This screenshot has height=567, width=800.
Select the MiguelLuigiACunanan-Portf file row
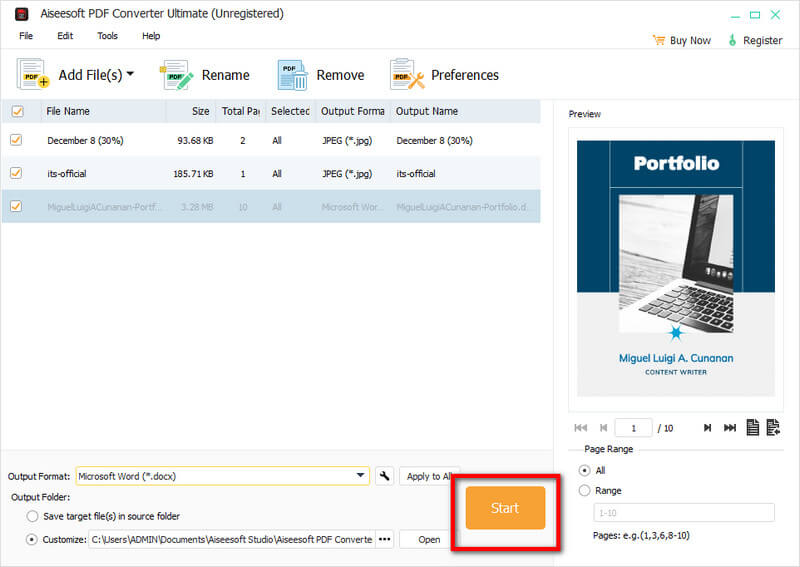click(271, 206)
